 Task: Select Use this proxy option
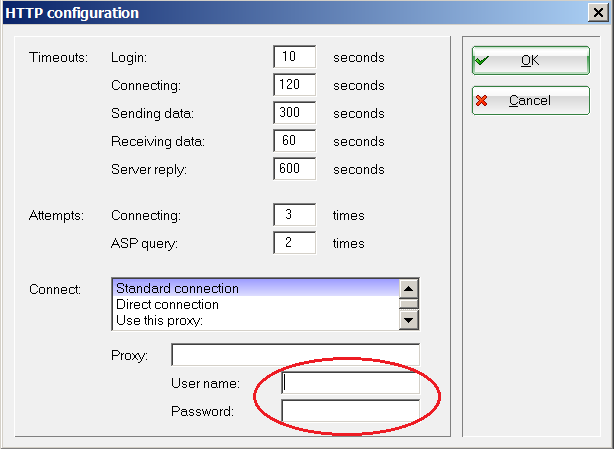tap(256, 319)
